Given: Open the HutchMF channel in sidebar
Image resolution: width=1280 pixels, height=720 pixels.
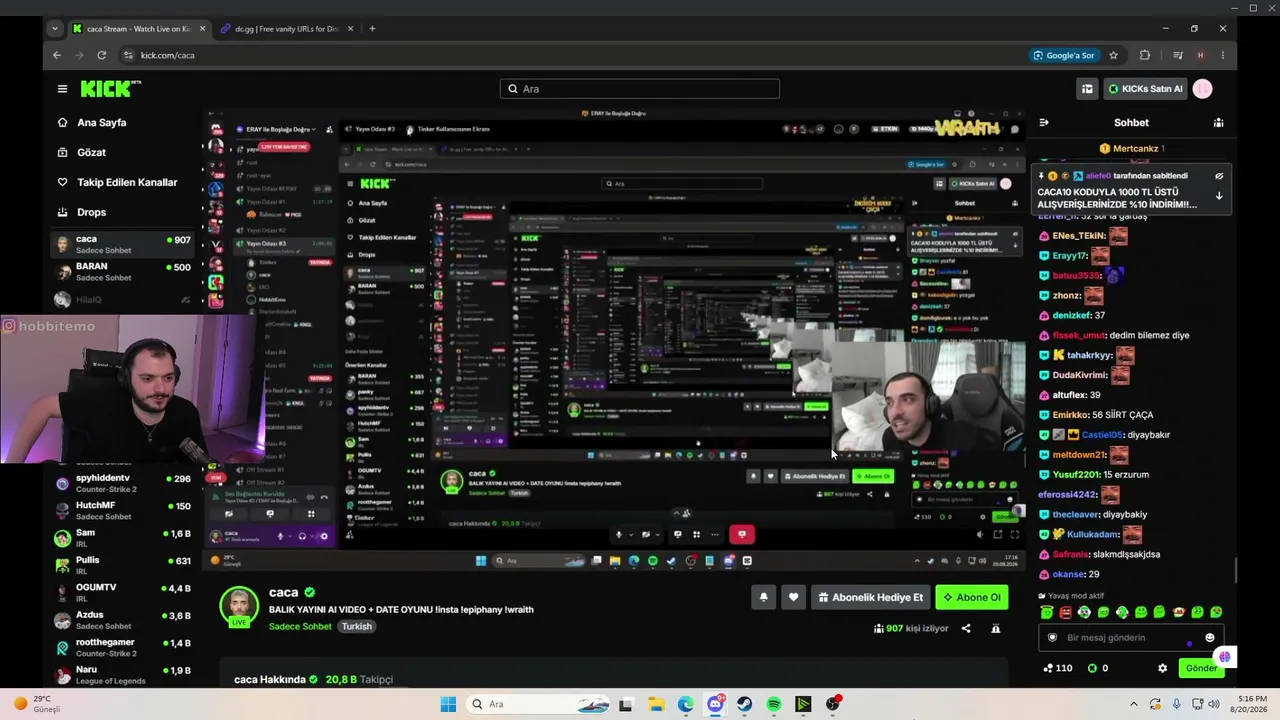Looking at the screenshot, I should pos(123,511).
